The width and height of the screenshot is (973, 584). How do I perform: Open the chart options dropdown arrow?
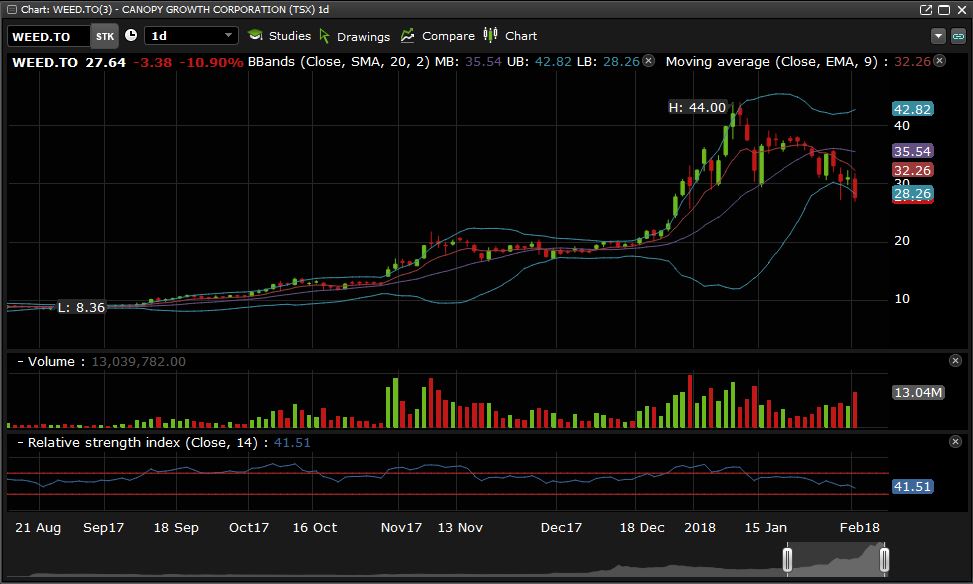point(938,36)
